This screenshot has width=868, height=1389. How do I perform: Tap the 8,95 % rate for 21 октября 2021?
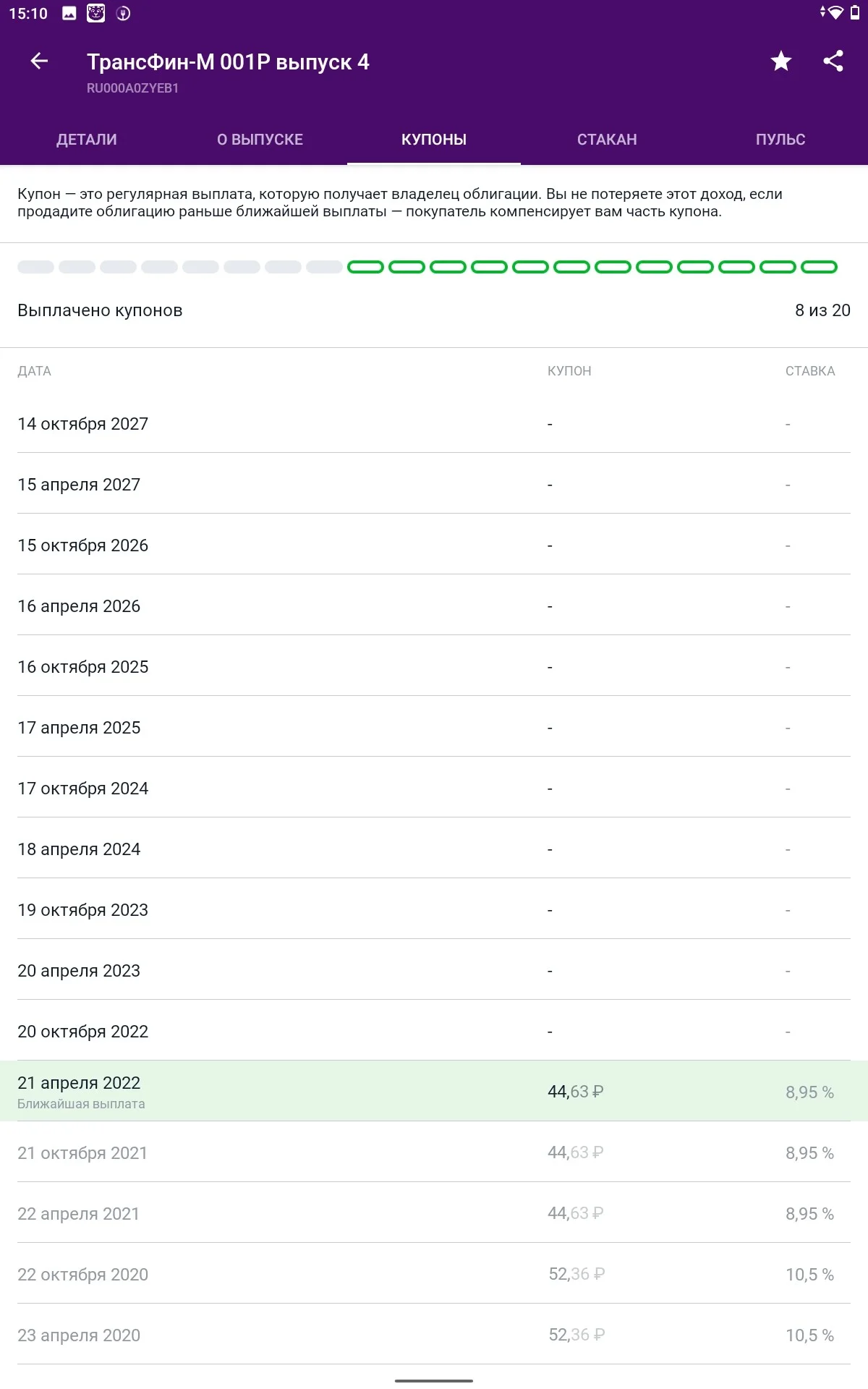point(809,1153)
